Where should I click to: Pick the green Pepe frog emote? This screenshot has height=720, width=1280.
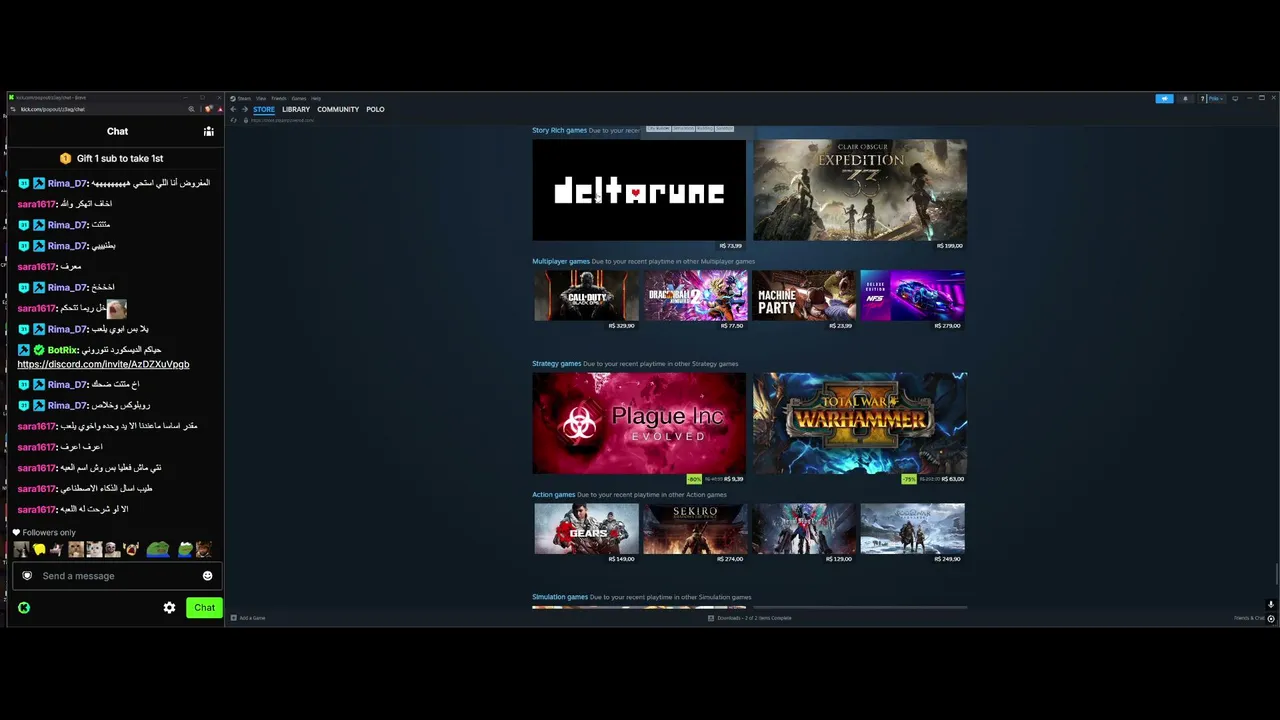157,549
